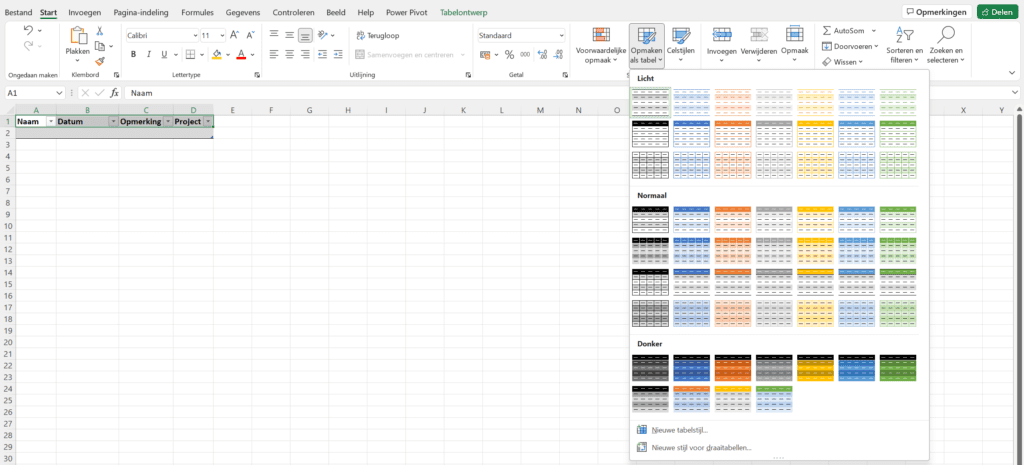Click Zoeken en selecteren magnifier icon
Image resolution: width=1024 pixels, height=465 pixels.
[945, 34]
